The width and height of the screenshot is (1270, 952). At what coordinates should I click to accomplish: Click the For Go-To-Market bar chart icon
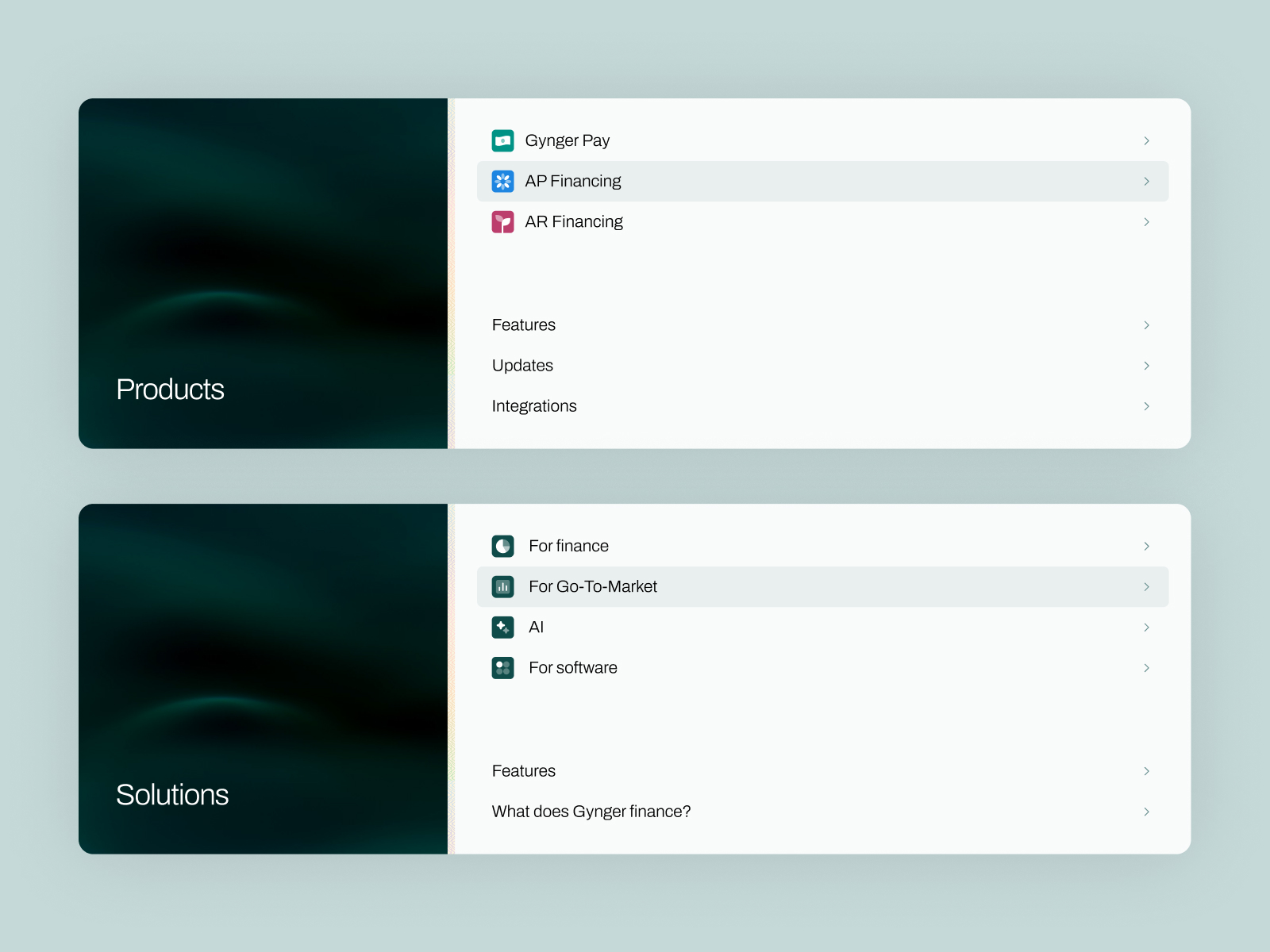[502, 586]
